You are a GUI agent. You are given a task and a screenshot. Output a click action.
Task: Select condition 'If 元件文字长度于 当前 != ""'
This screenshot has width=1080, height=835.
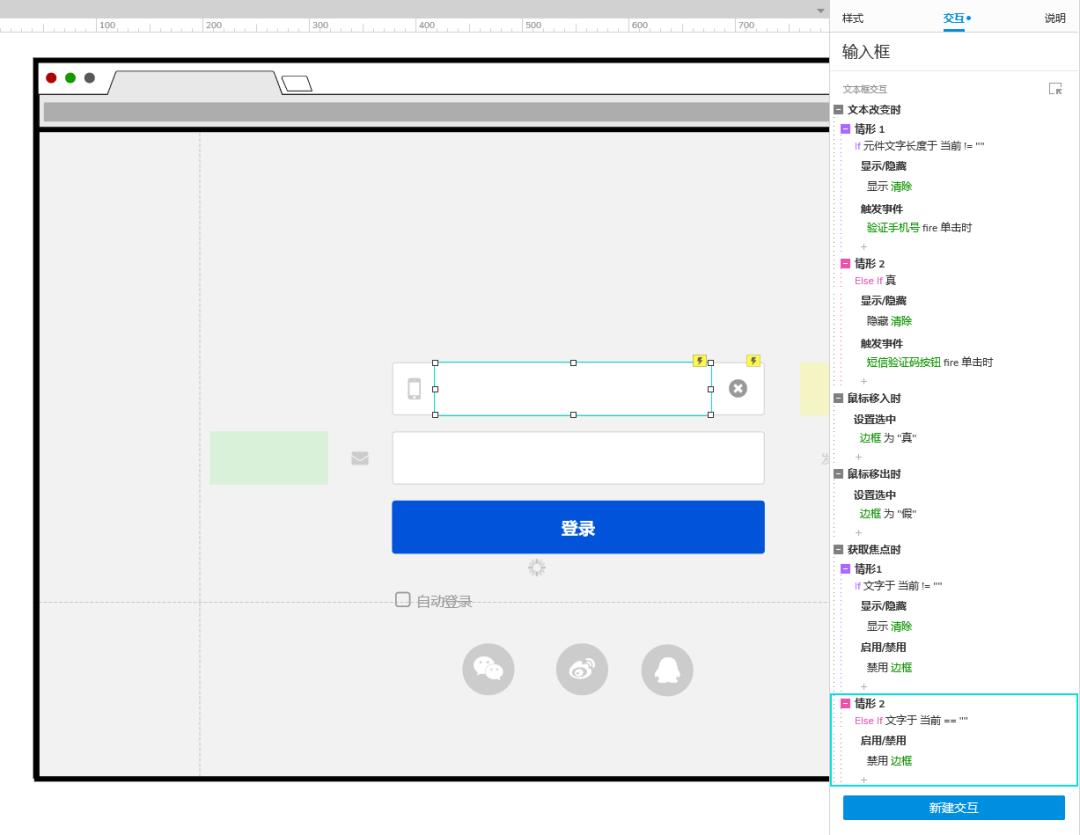click(920, 146)
